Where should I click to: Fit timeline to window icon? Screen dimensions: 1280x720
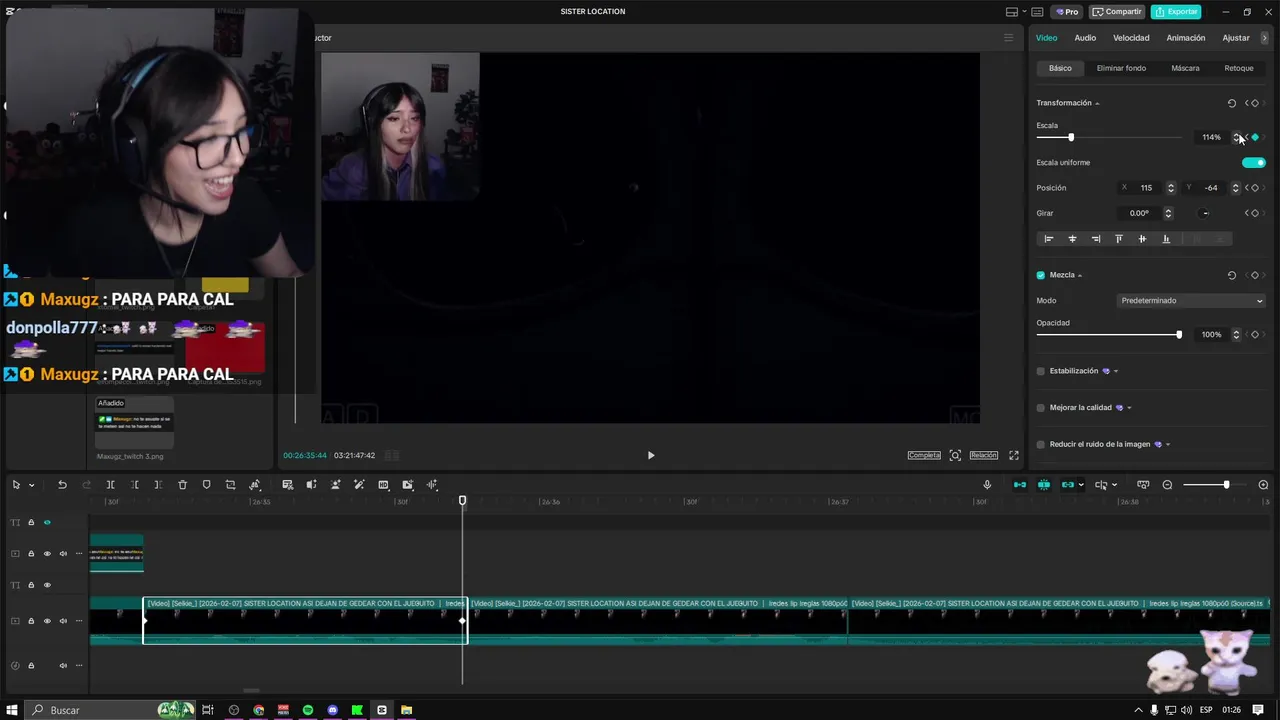1143,485
